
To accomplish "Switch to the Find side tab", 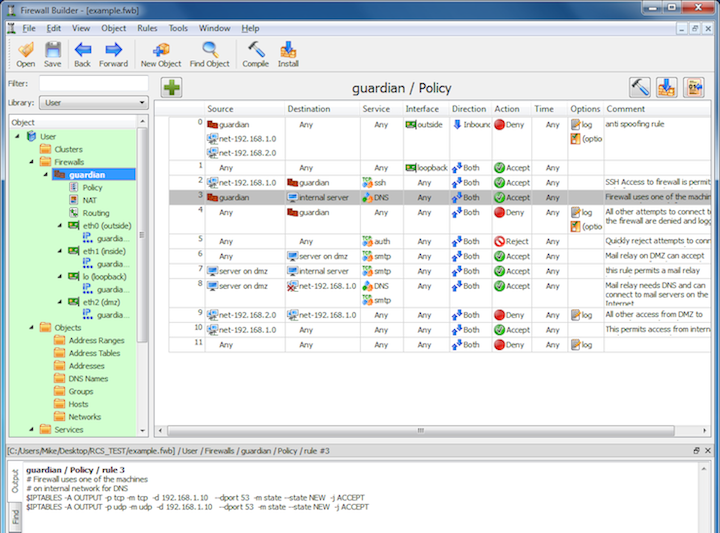I will click(15, 517).
